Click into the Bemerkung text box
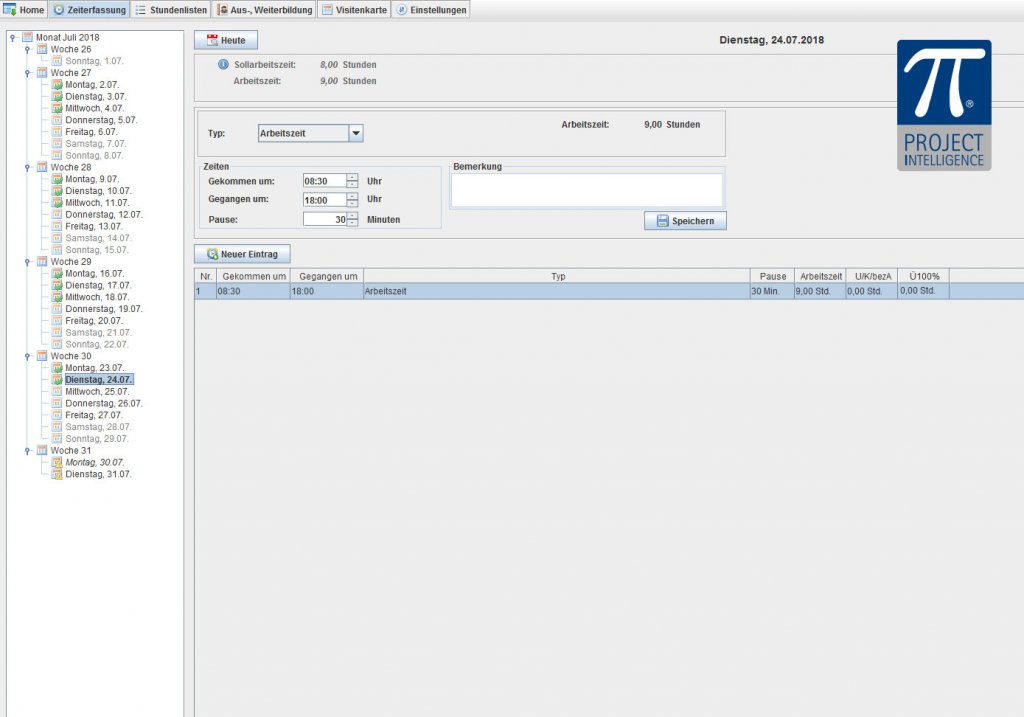The height and width of the screenshot is (717, 1024). (587, 190)
